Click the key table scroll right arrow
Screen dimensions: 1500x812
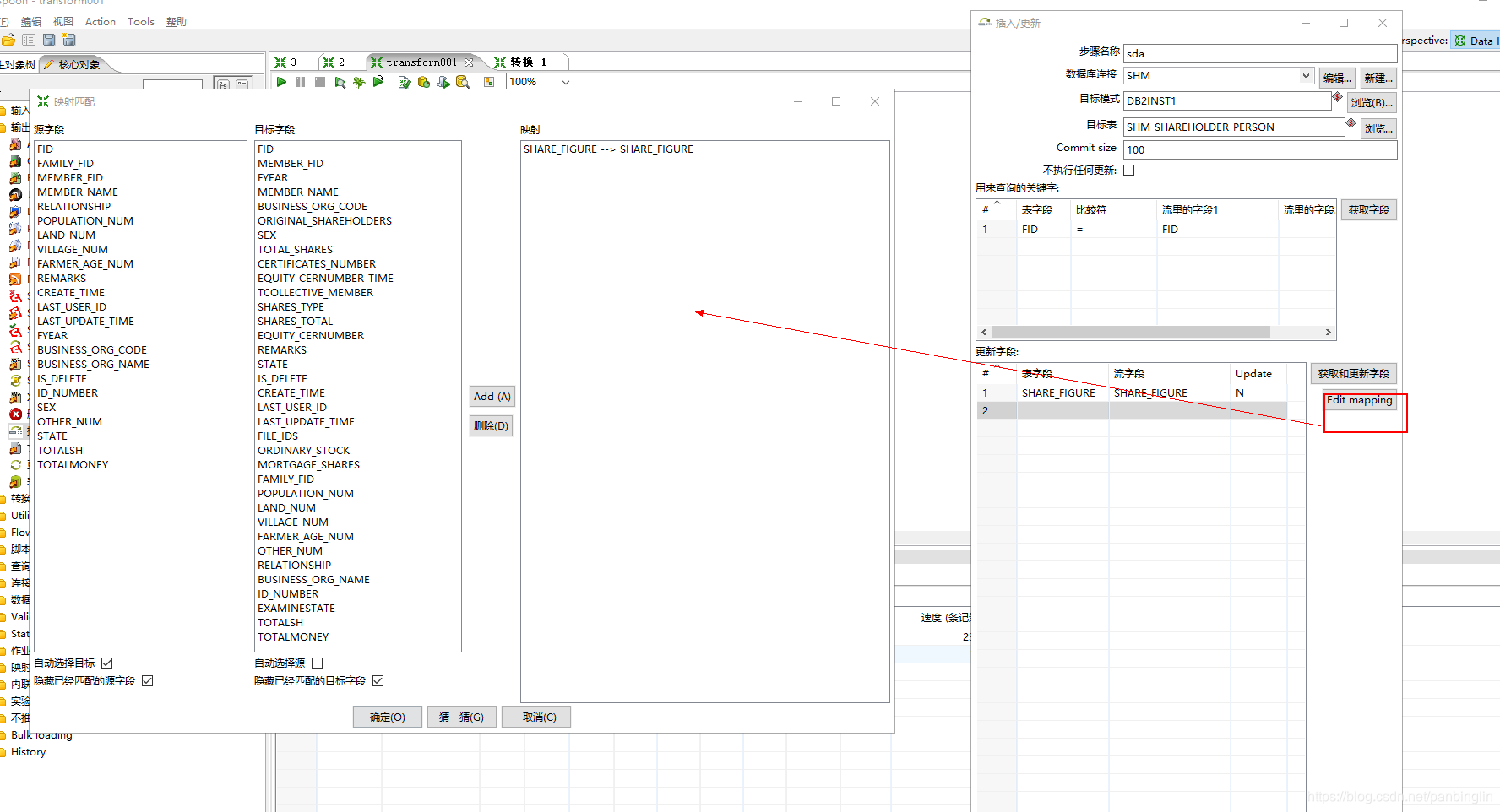tap(1329, 333)
